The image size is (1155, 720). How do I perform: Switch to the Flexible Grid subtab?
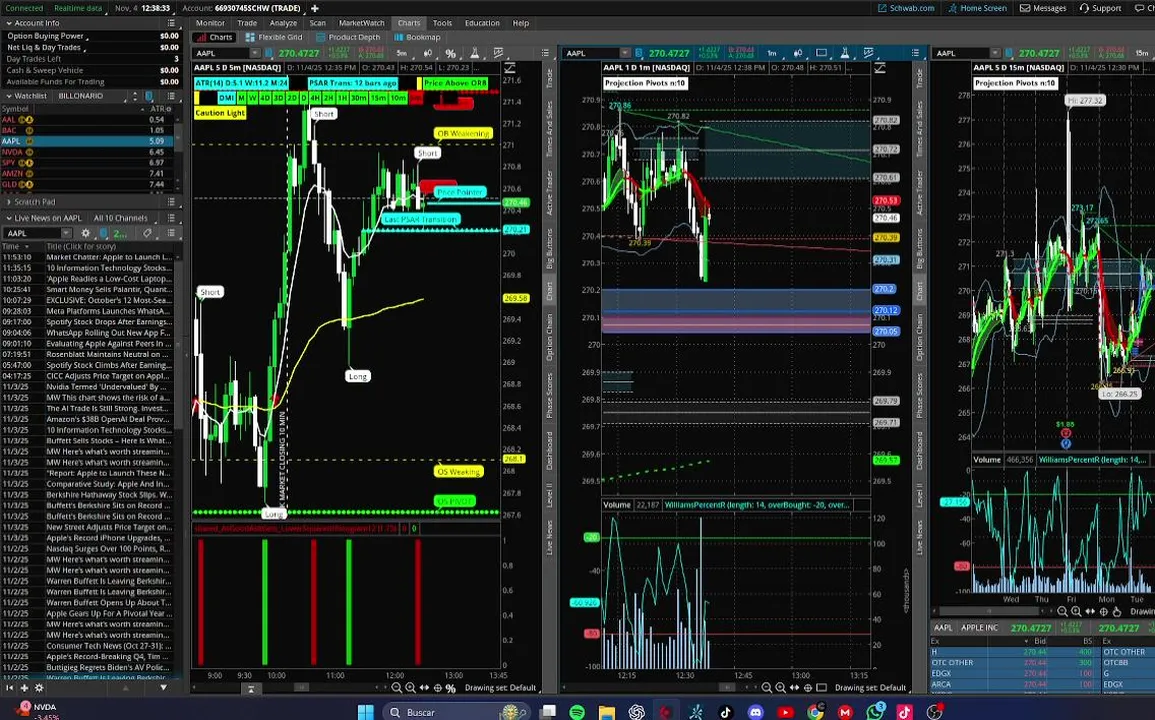tap(274, 37)
